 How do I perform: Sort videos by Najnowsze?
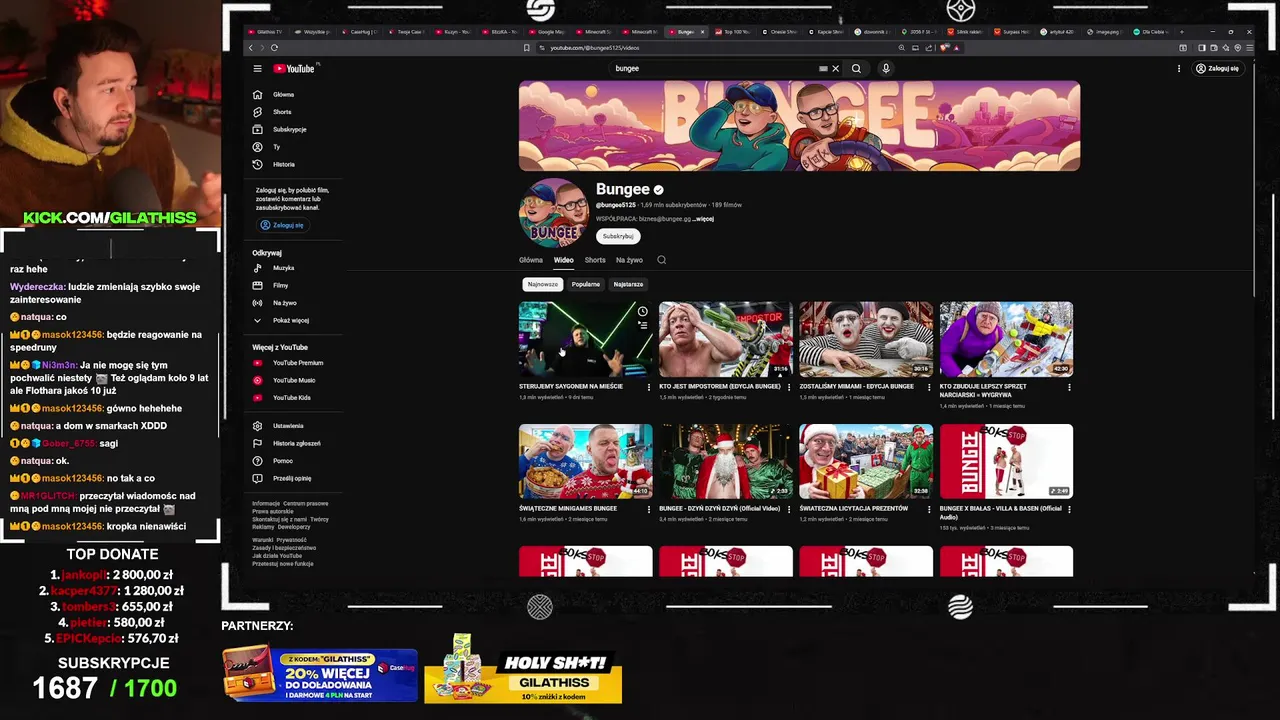click(x=543, y=284)
